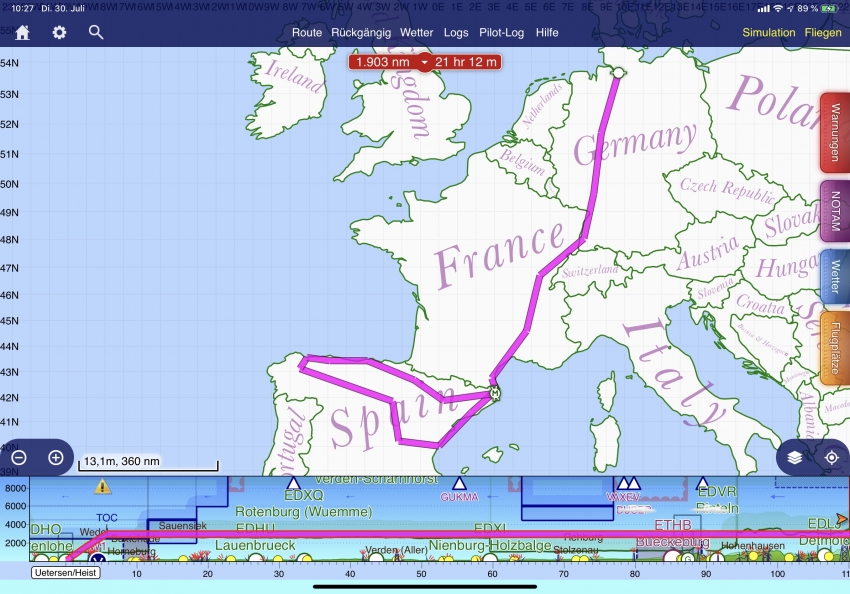Tap the "Germany" label on the map
The width and height of the screenshot is (850, 594).
635,144
